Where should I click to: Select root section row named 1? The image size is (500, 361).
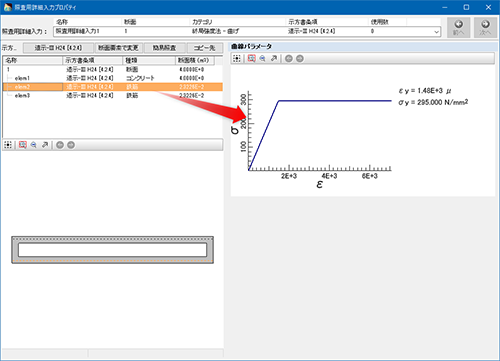pyautogui.click(x=113, y=69)
